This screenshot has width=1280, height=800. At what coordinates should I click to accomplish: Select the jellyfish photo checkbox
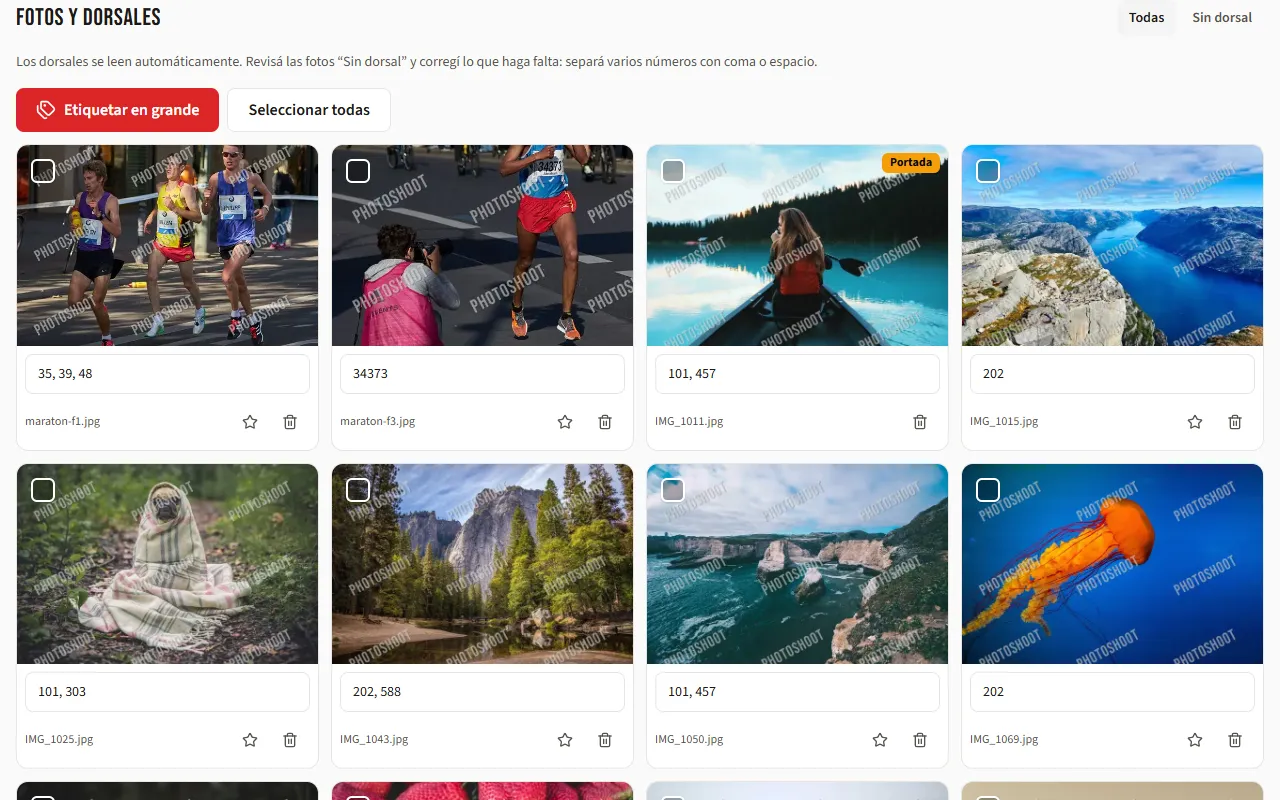point(988,489)
